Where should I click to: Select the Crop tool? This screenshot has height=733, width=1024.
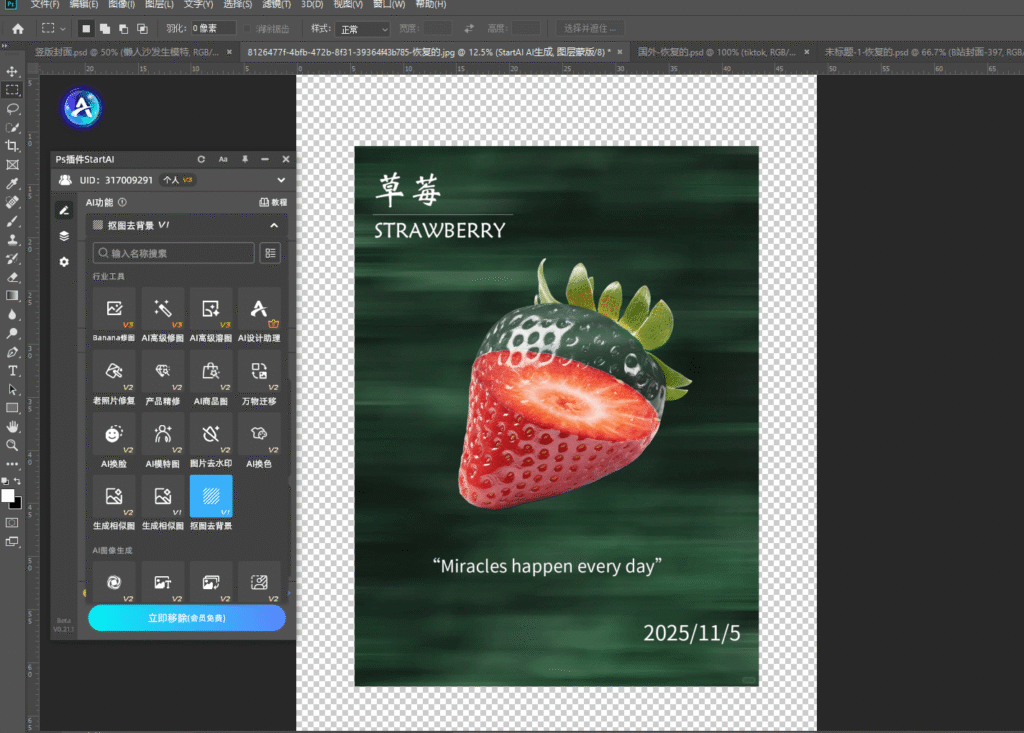[13, 146]
